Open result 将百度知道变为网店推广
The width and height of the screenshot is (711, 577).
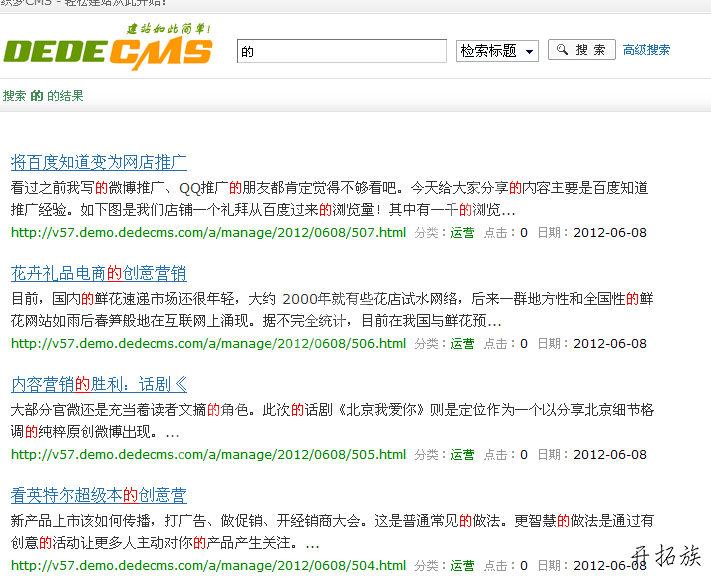pos(99,162)
